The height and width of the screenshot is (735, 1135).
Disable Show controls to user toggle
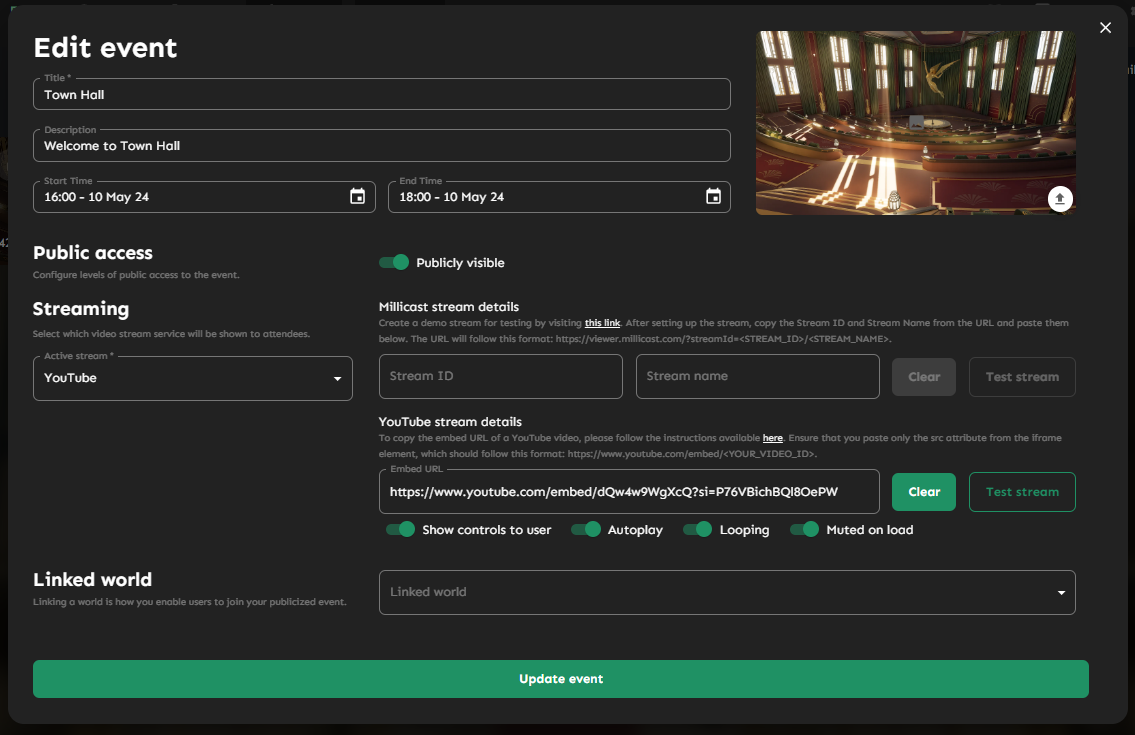[400, 529]
